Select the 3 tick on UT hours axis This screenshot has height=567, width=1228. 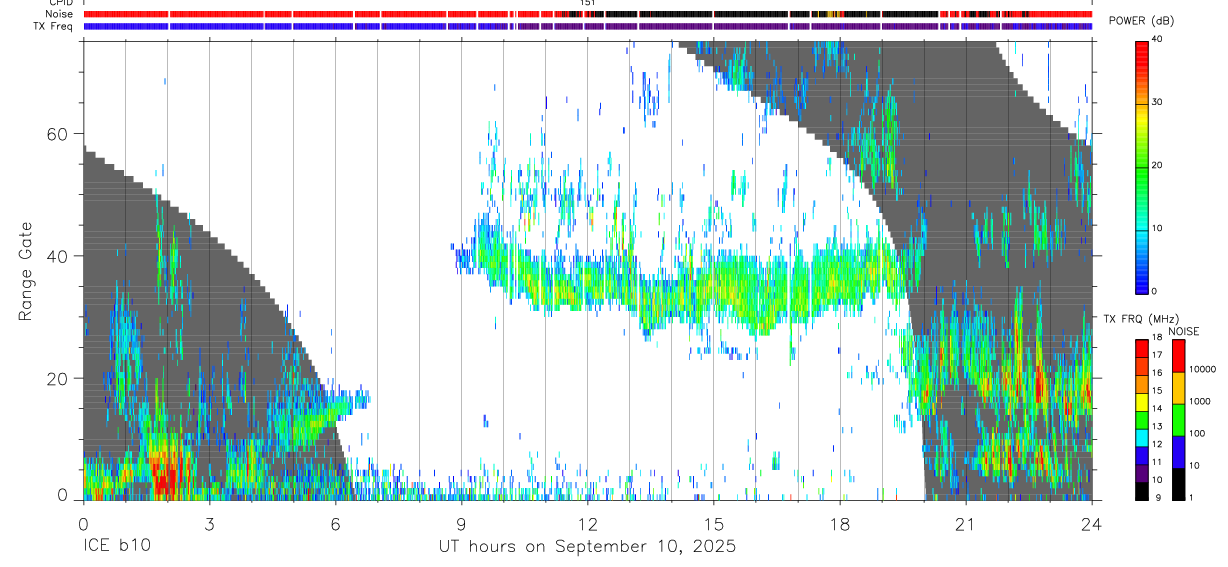pos(209,523)
